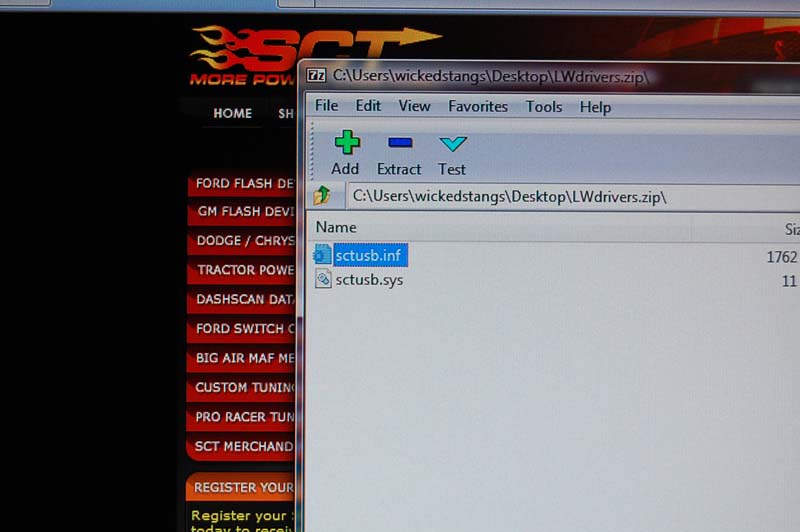
Task: Open Ford Flash Devices on SCT site
Action: [243, 184]
